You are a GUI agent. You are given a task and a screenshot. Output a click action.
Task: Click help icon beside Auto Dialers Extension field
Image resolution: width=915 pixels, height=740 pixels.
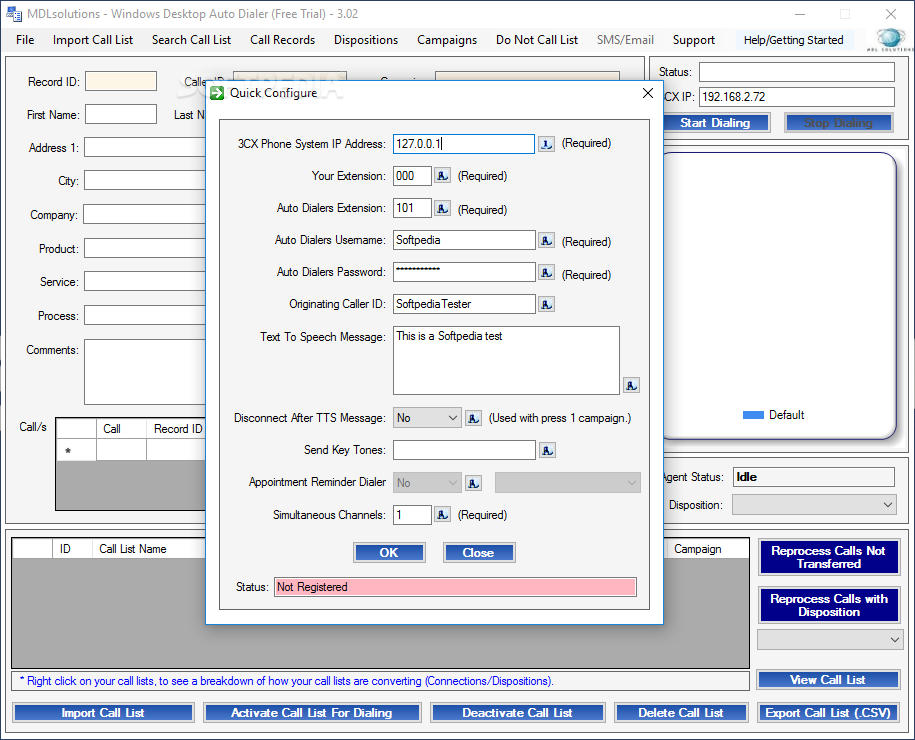click(442, 208)
